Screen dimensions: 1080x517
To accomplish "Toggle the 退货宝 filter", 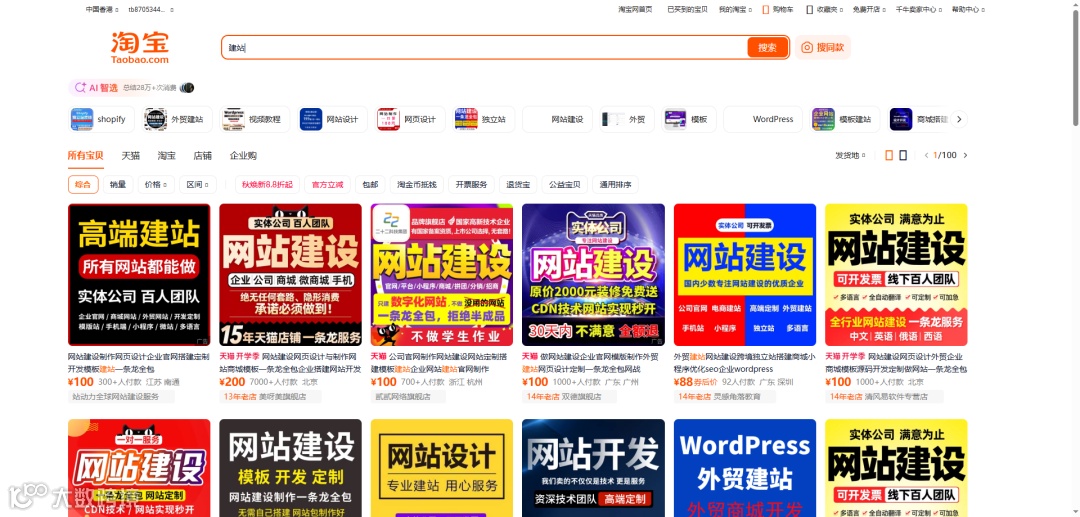I will 517,184.
